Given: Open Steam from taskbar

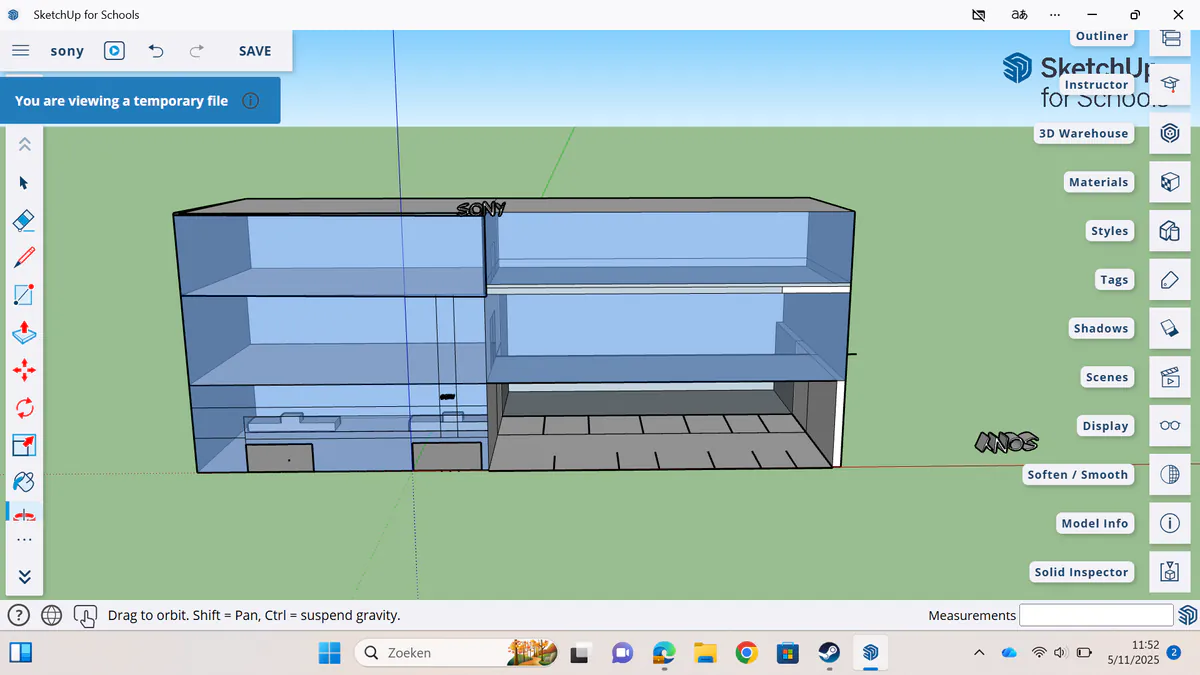Looking at the screenshot, I should 829,653.
